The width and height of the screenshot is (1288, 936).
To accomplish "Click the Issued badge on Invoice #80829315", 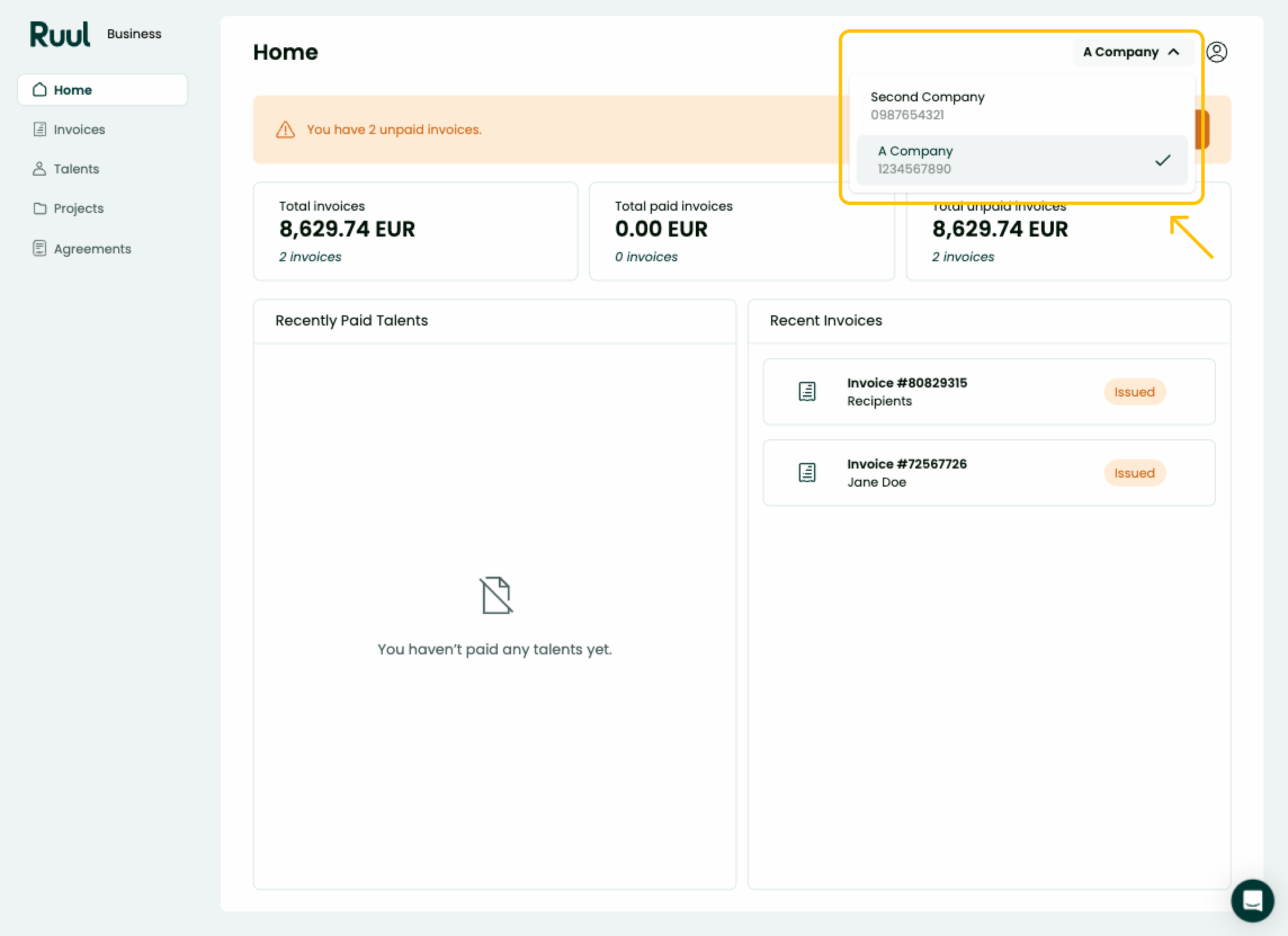I will coord(1134,391).
